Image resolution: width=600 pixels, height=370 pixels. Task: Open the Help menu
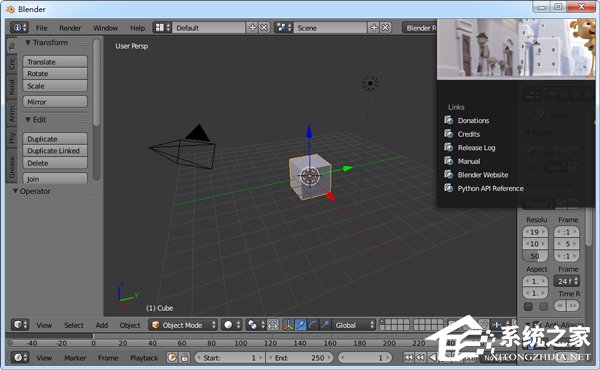pos(137,28)
